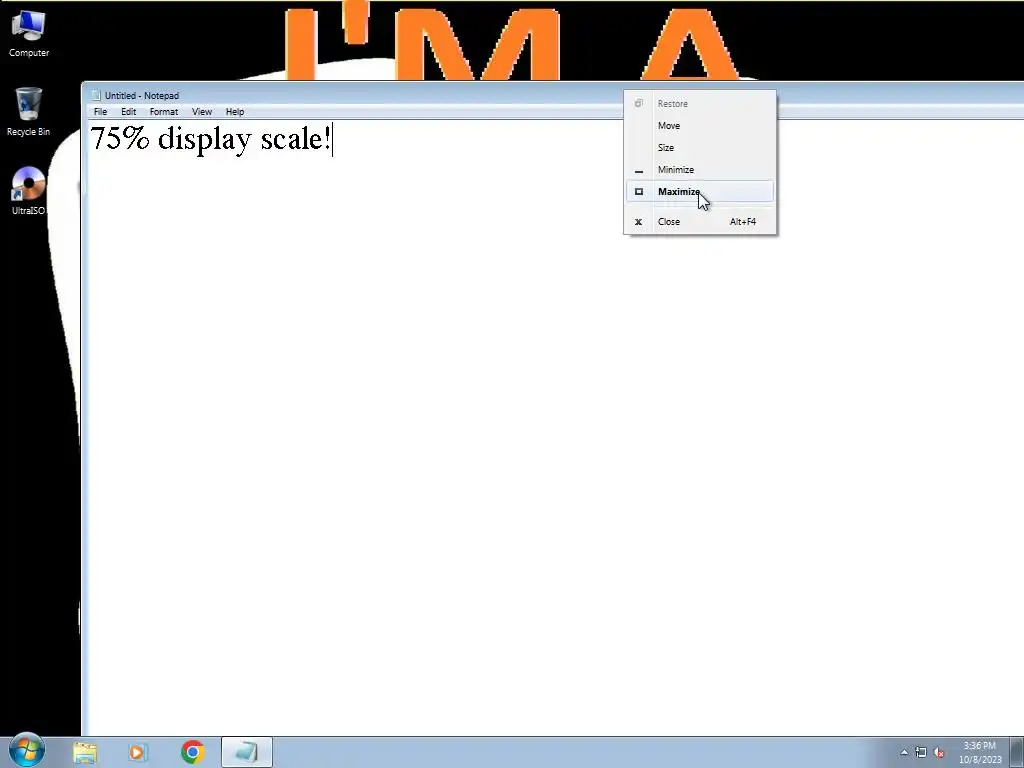Click the 'Untitled - Notepad' title text
This screenshot has height=768, width=1024.
pyautogui.click(x=142, y=95)
